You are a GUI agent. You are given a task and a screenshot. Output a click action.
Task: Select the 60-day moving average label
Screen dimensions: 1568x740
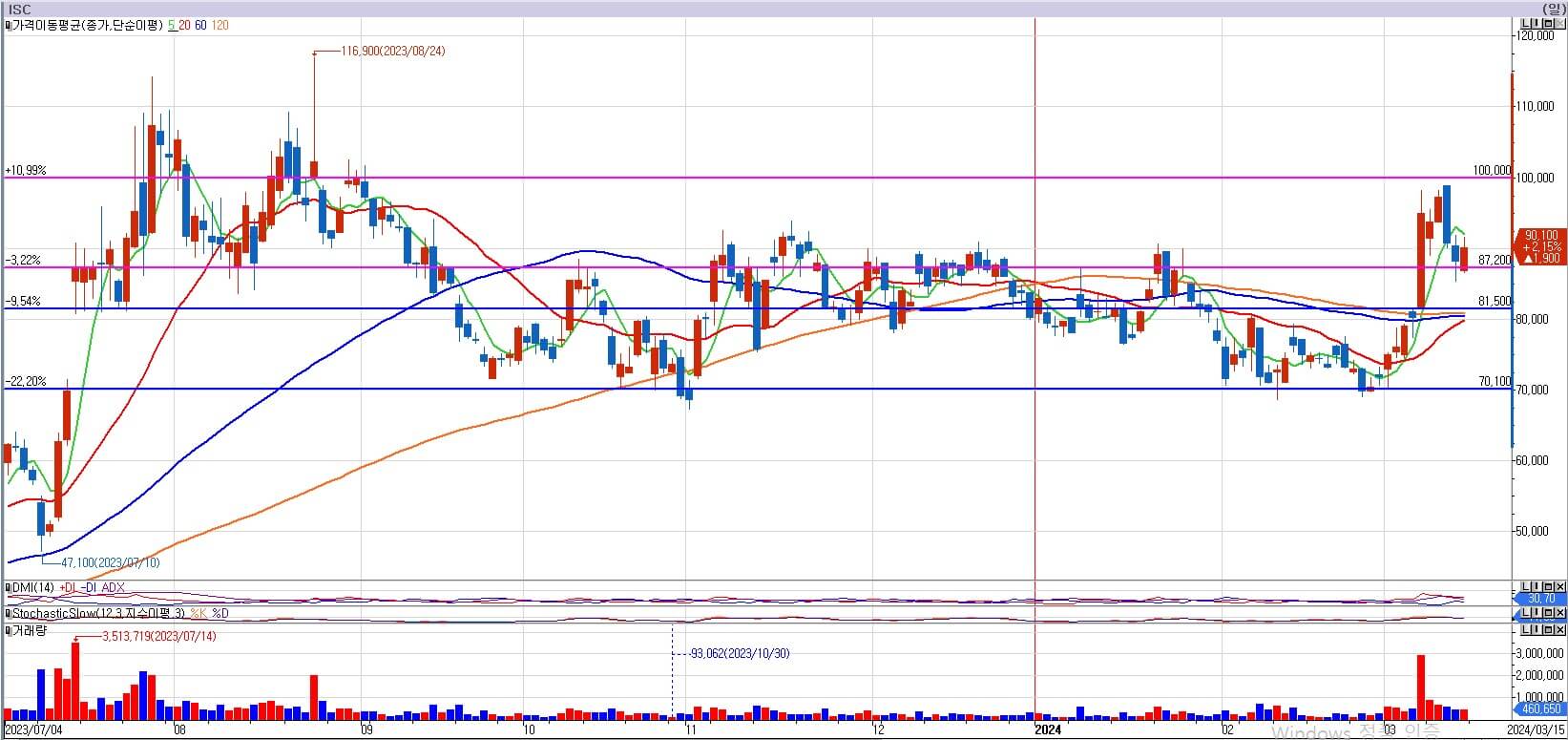pos(200,26)
